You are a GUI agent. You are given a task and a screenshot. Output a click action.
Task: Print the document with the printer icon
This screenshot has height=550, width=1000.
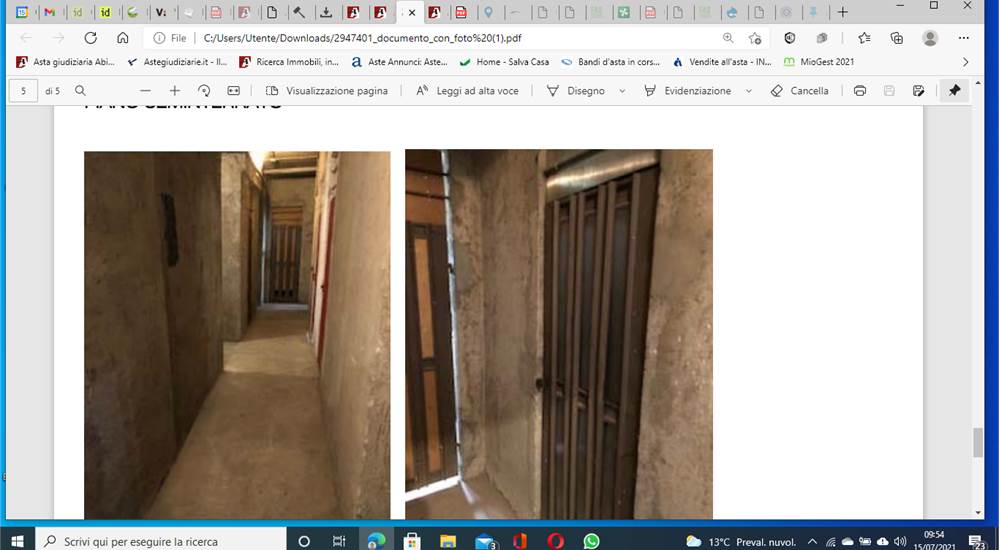click(x=860, y=91)
